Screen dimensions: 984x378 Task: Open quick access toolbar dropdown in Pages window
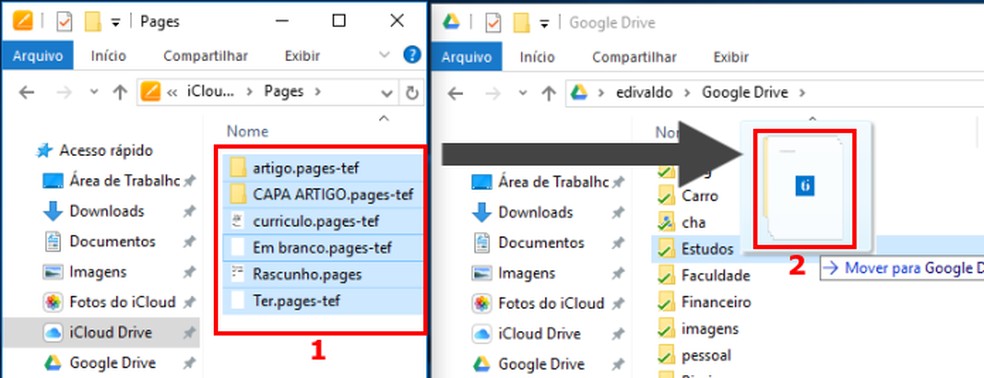click(x=115, y=23)
